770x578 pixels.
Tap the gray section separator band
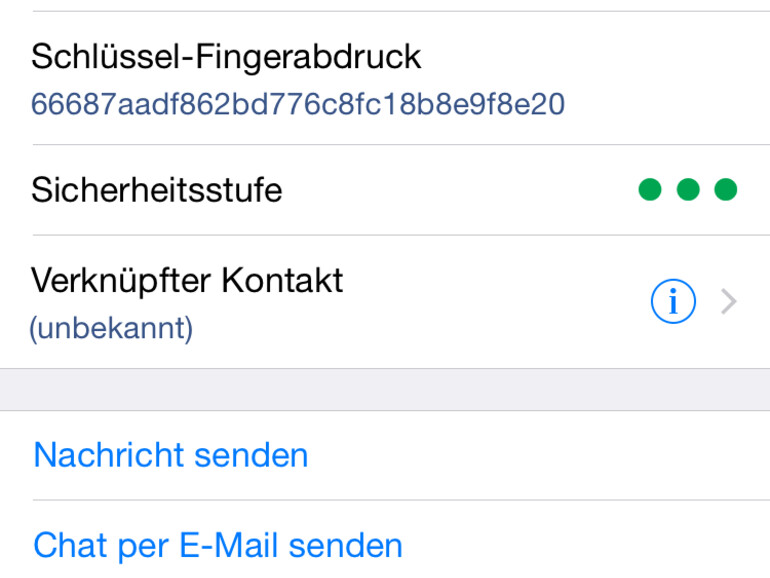[385, 389]
